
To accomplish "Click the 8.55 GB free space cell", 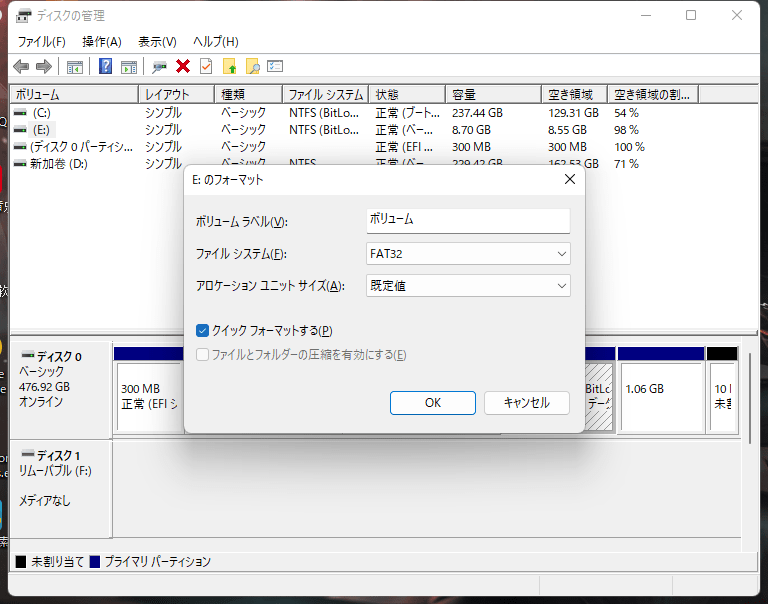I will coord(567,130).
